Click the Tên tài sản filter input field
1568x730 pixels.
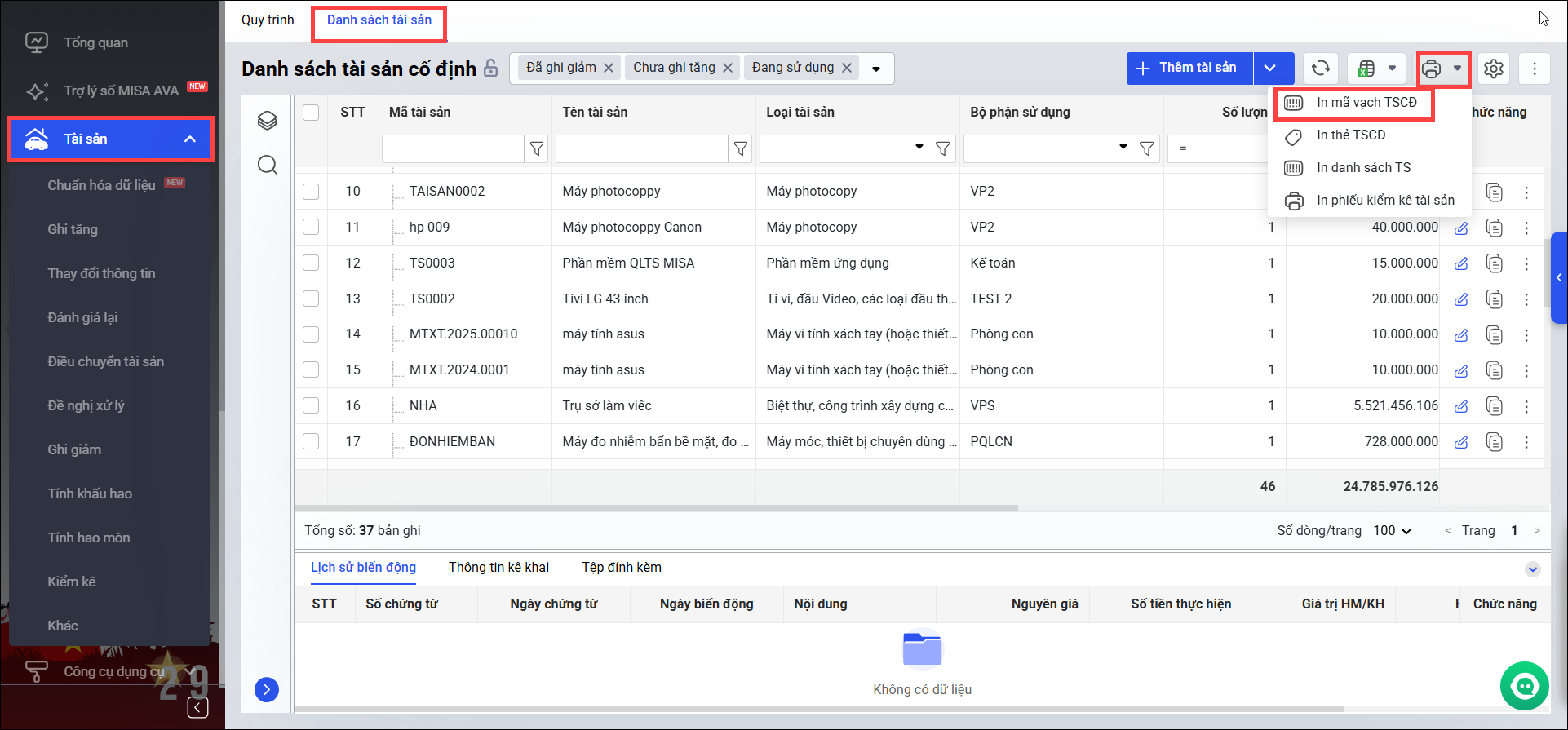coord(641,149)
